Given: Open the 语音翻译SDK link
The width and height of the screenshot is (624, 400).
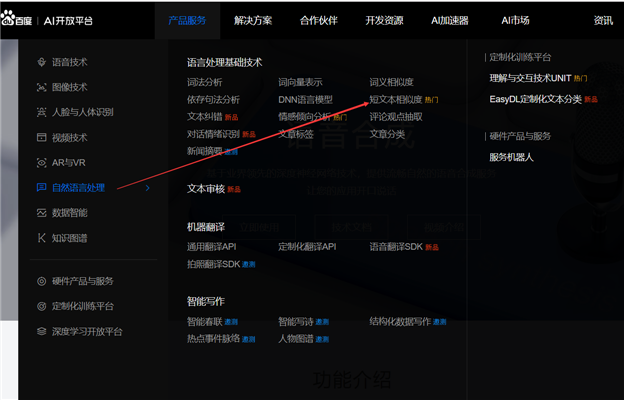Looking at the screenshot, I should coord(396,247).
